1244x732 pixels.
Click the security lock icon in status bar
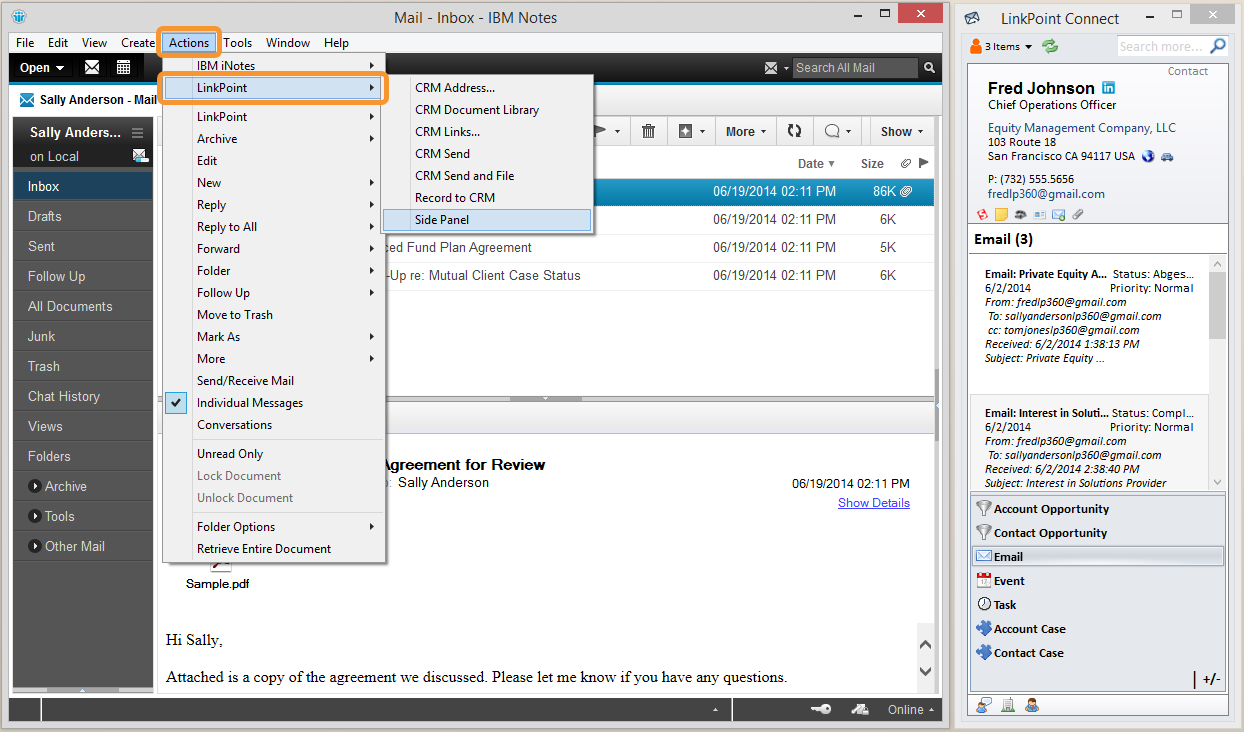coord(859,709)
